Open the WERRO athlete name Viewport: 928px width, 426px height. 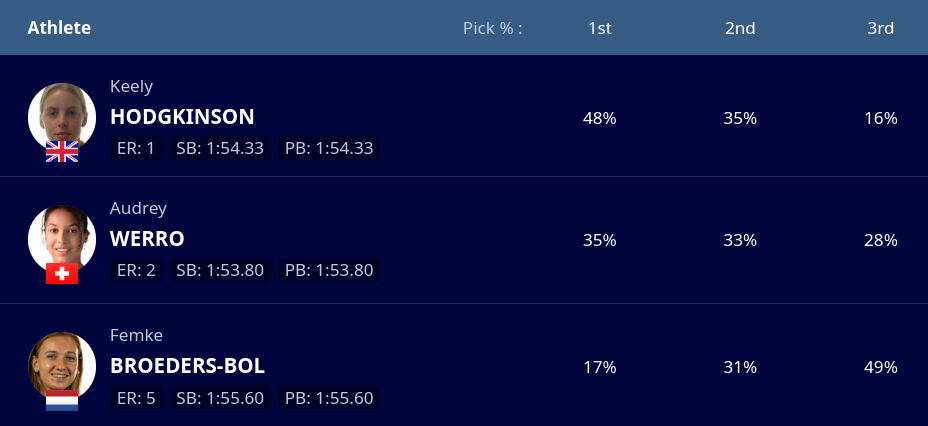click(147, 239)
